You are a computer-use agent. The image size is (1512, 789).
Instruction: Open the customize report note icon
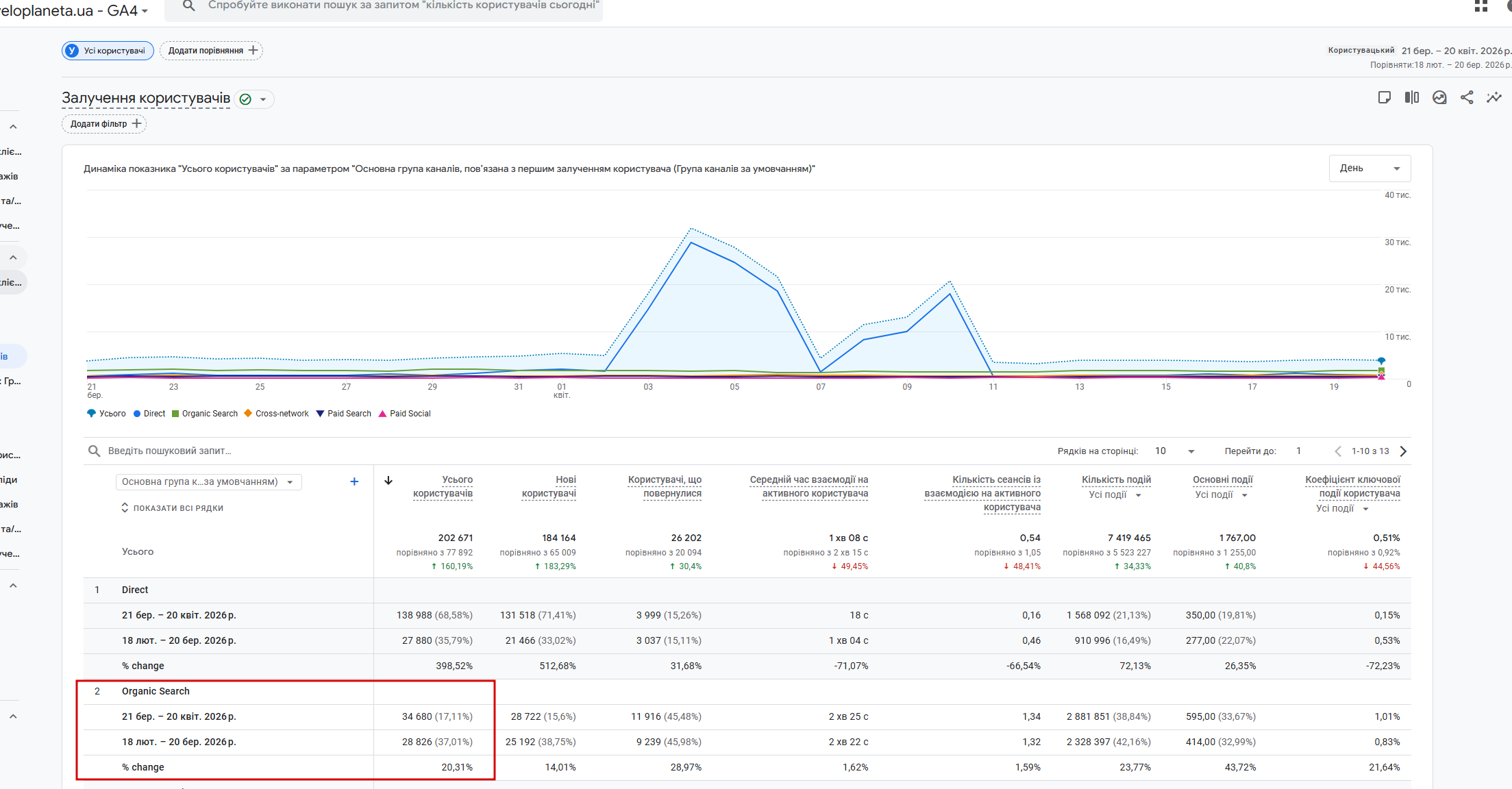click(1385, 97)
